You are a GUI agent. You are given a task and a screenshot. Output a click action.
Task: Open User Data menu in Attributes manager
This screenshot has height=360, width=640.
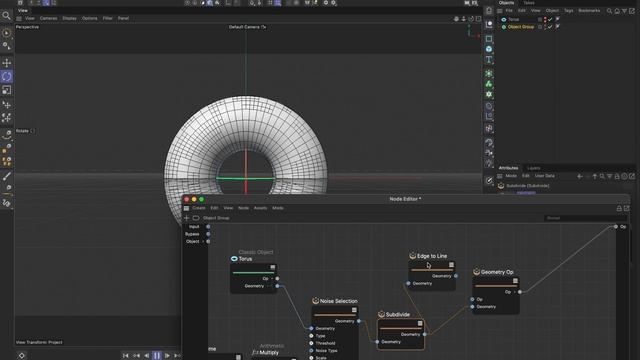pos(544,176)
